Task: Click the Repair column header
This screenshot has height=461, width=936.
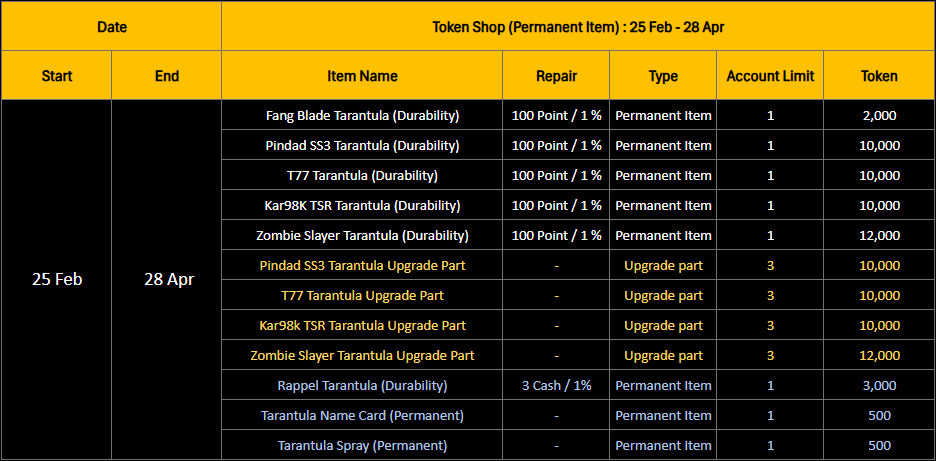Action: 556,76
